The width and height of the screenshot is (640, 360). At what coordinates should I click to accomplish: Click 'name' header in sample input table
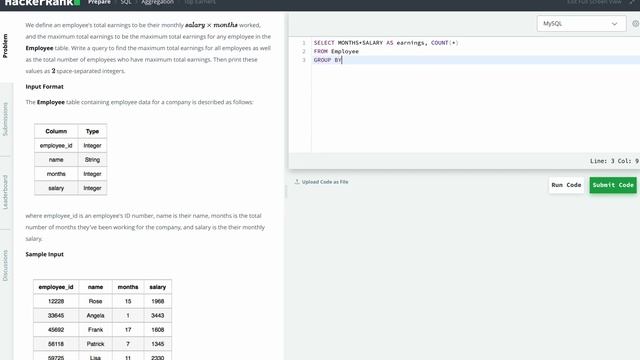95,287
